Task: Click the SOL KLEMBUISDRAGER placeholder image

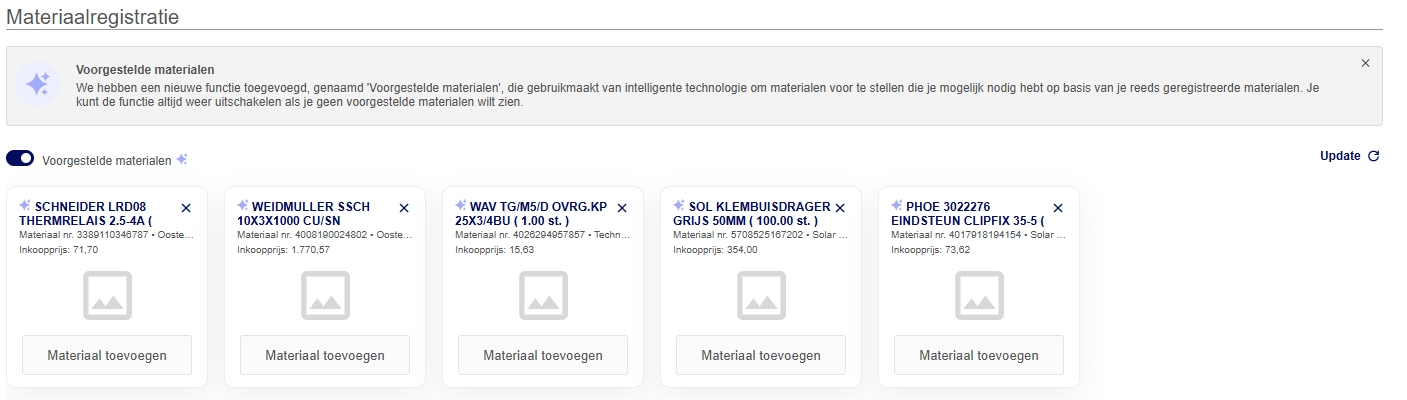Action: [x=761, y=296]
